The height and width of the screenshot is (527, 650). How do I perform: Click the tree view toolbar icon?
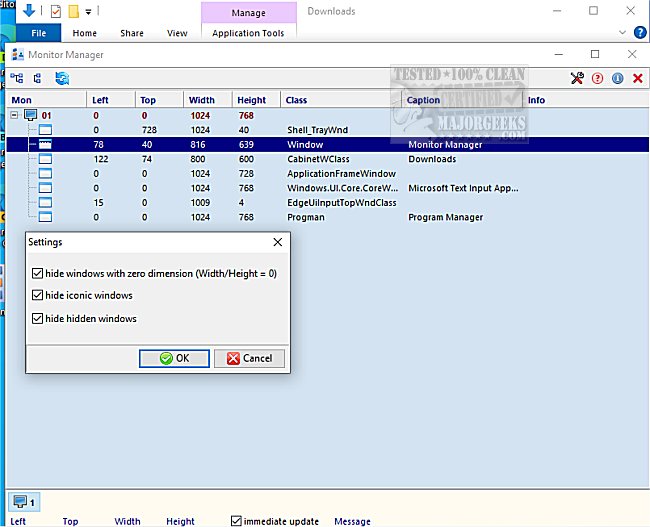[17, 78]
